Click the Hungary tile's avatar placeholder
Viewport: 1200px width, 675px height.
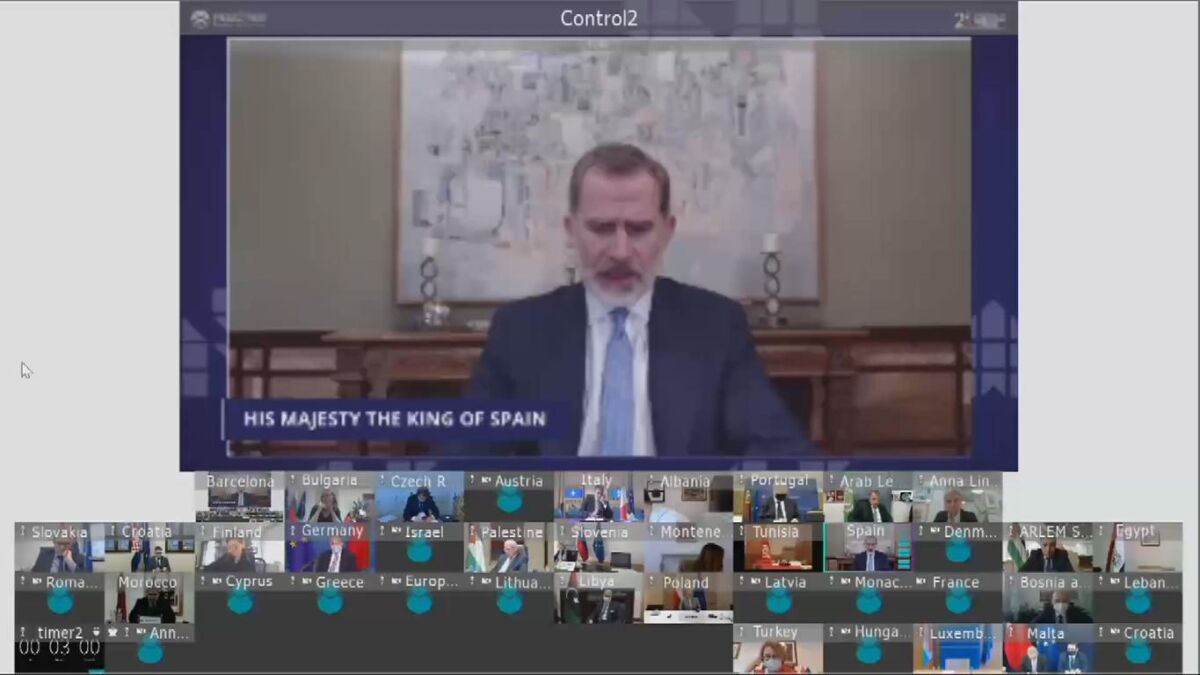(x=868, y=651)
